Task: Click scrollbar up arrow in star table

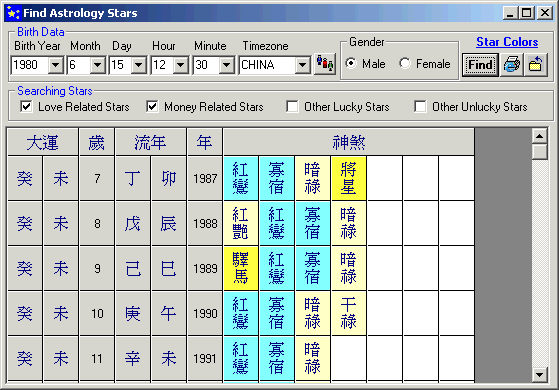Action: [539, 136]
